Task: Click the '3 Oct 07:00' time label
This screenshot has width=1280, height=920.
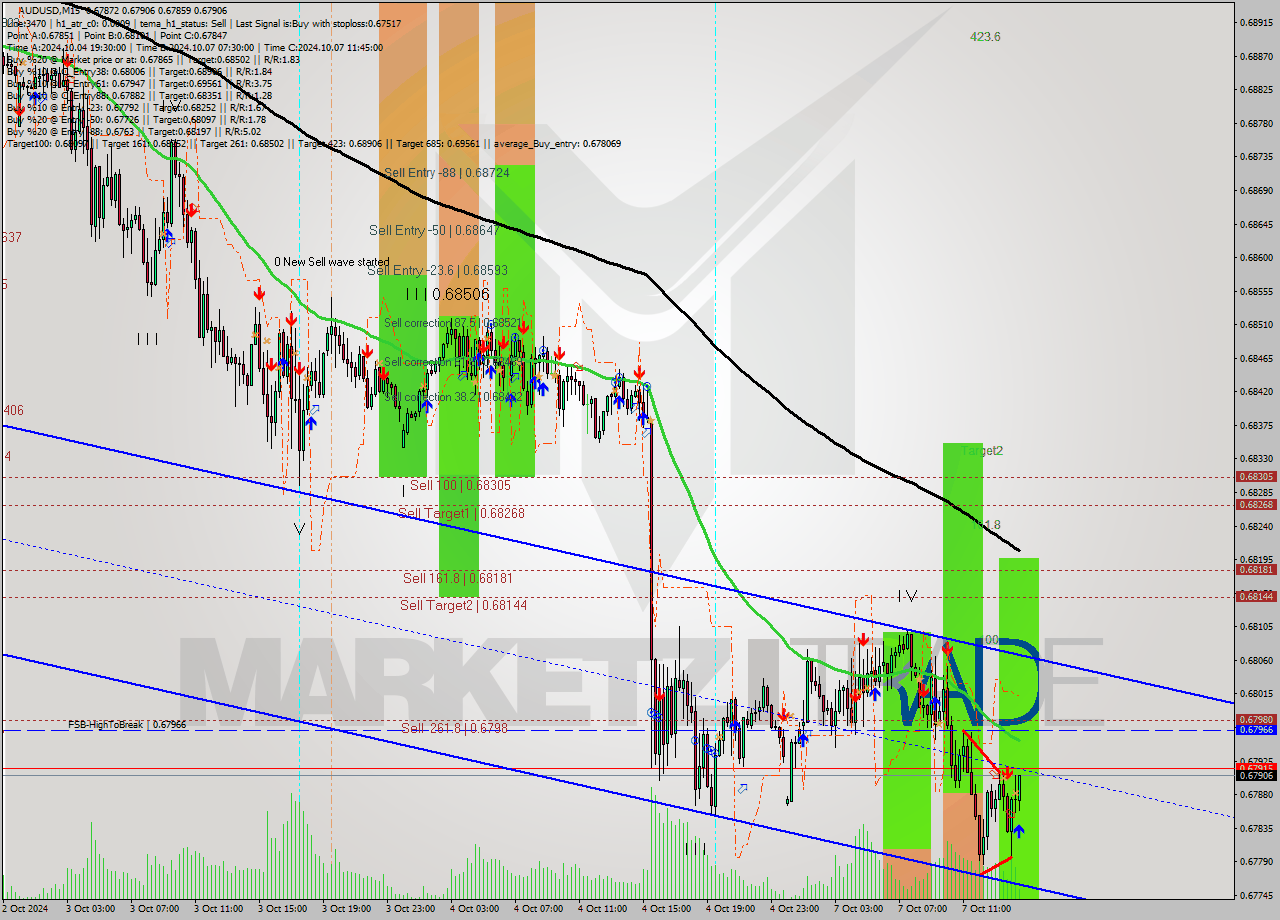Action: [153, 910]
